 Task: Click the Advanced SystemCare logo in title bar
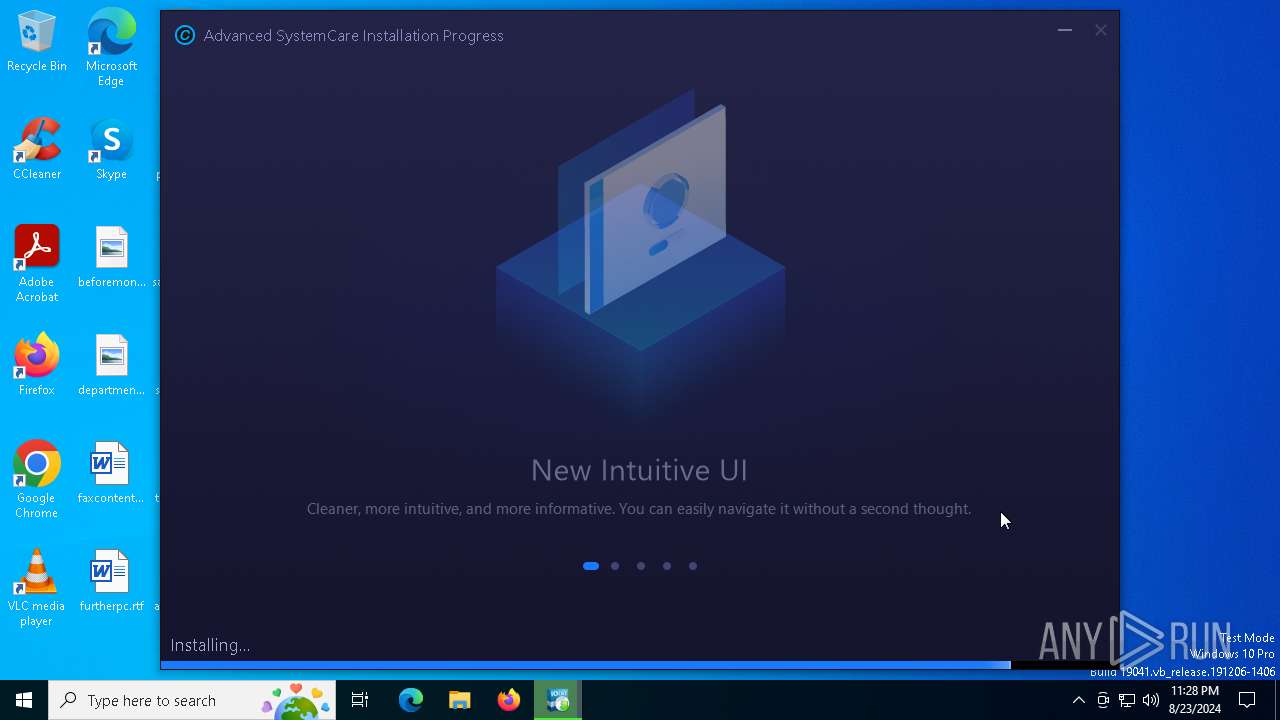click(185, 35)
